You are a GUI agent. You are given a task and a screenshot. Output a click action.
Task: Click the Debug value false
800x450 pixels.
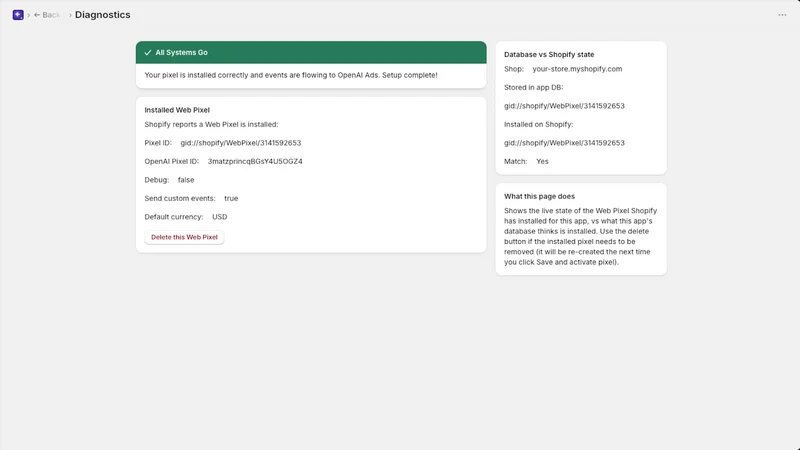click(186, 180)
